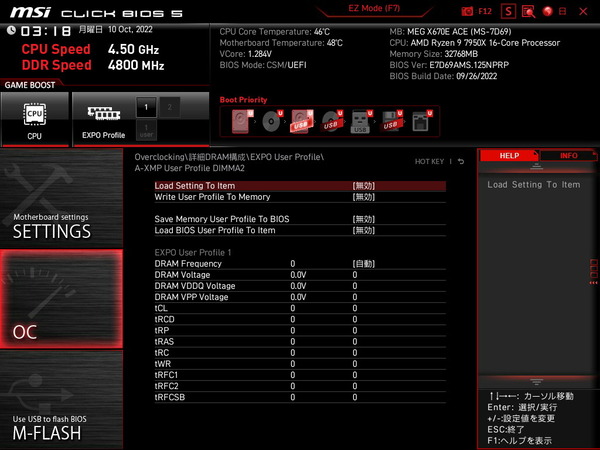
Task: Click the HOT KEY label
Action: 429,161
